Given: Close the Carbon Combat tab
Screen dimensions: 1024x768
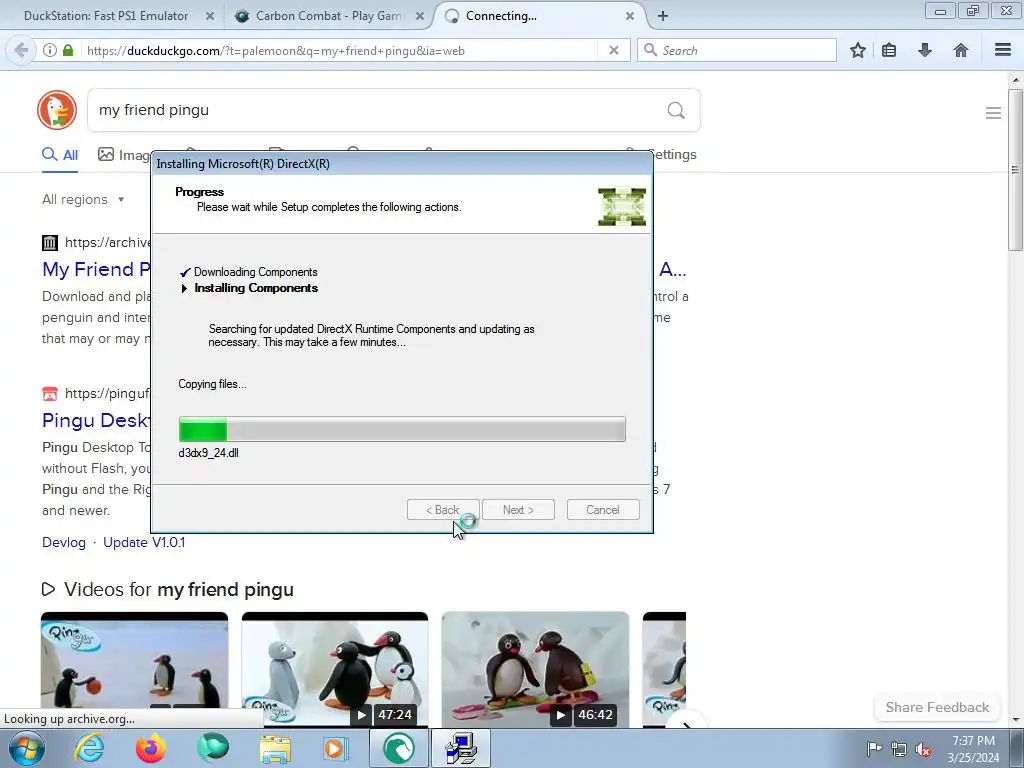Looking at the screenshot, I should (x=420, y=16).
